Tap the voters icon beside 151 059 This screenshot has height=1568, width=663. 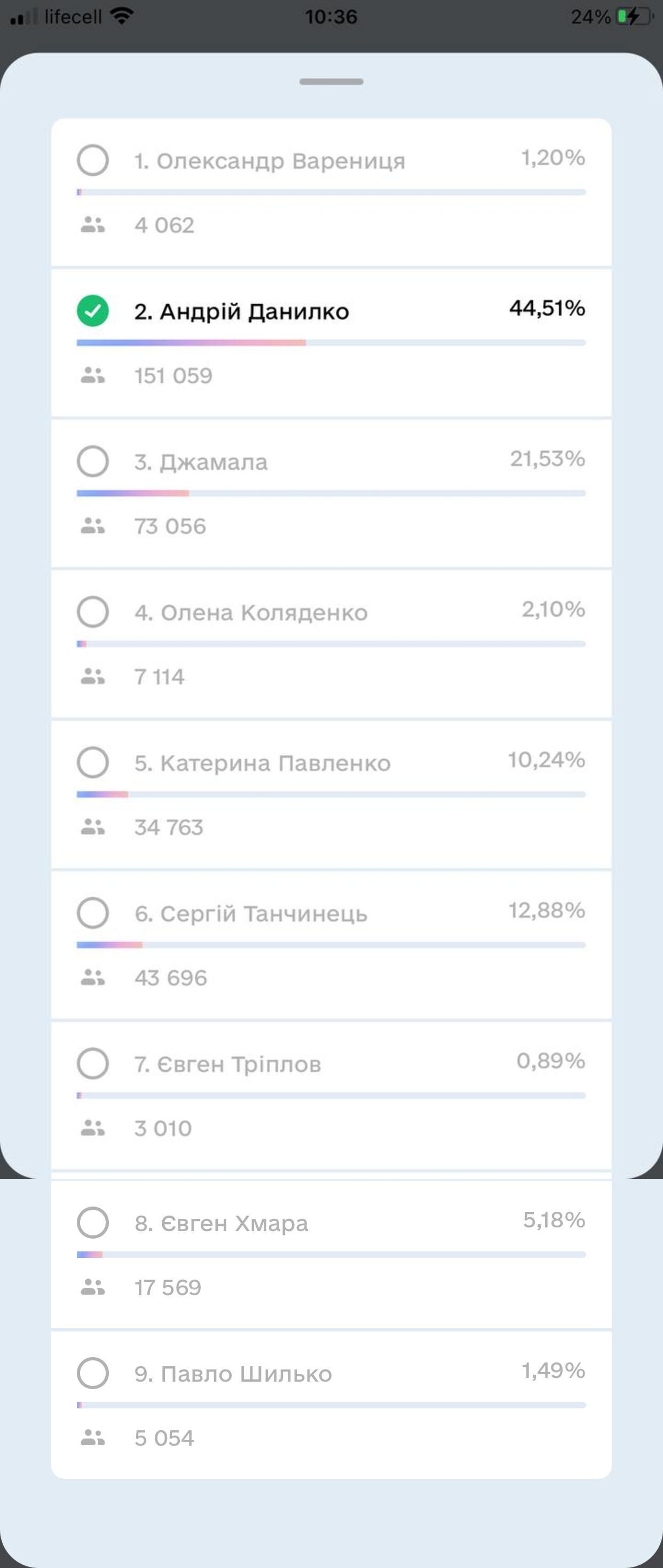92,375
